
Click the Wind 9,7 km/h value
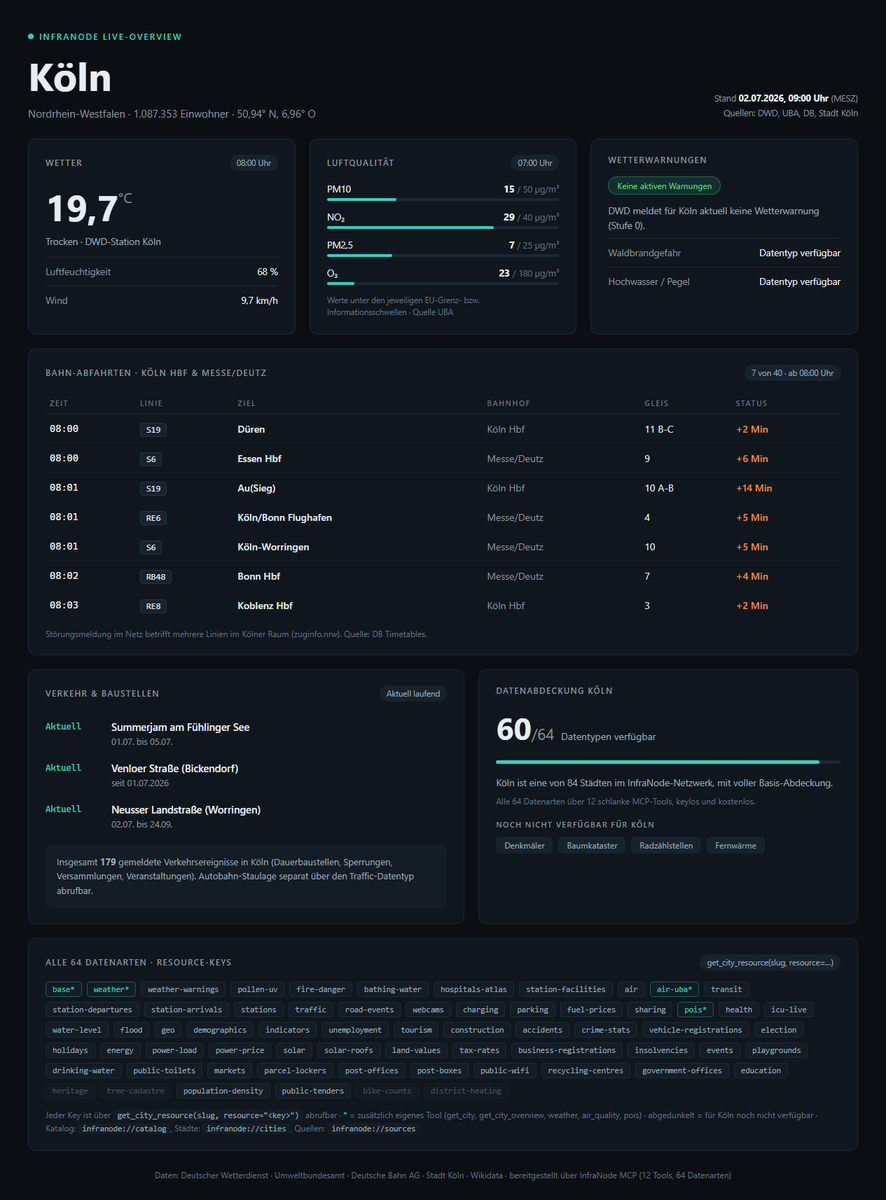259,300
